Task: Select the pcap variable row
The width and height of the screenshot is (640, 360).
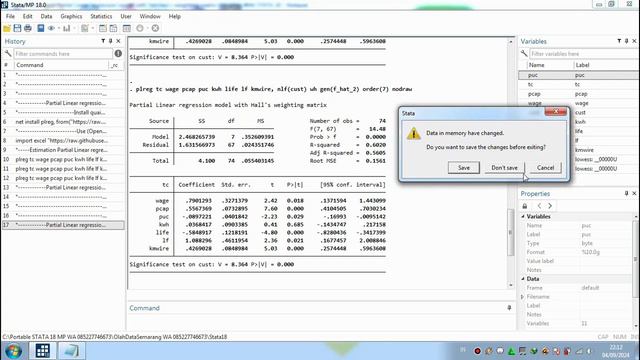Action: (578, 94)
